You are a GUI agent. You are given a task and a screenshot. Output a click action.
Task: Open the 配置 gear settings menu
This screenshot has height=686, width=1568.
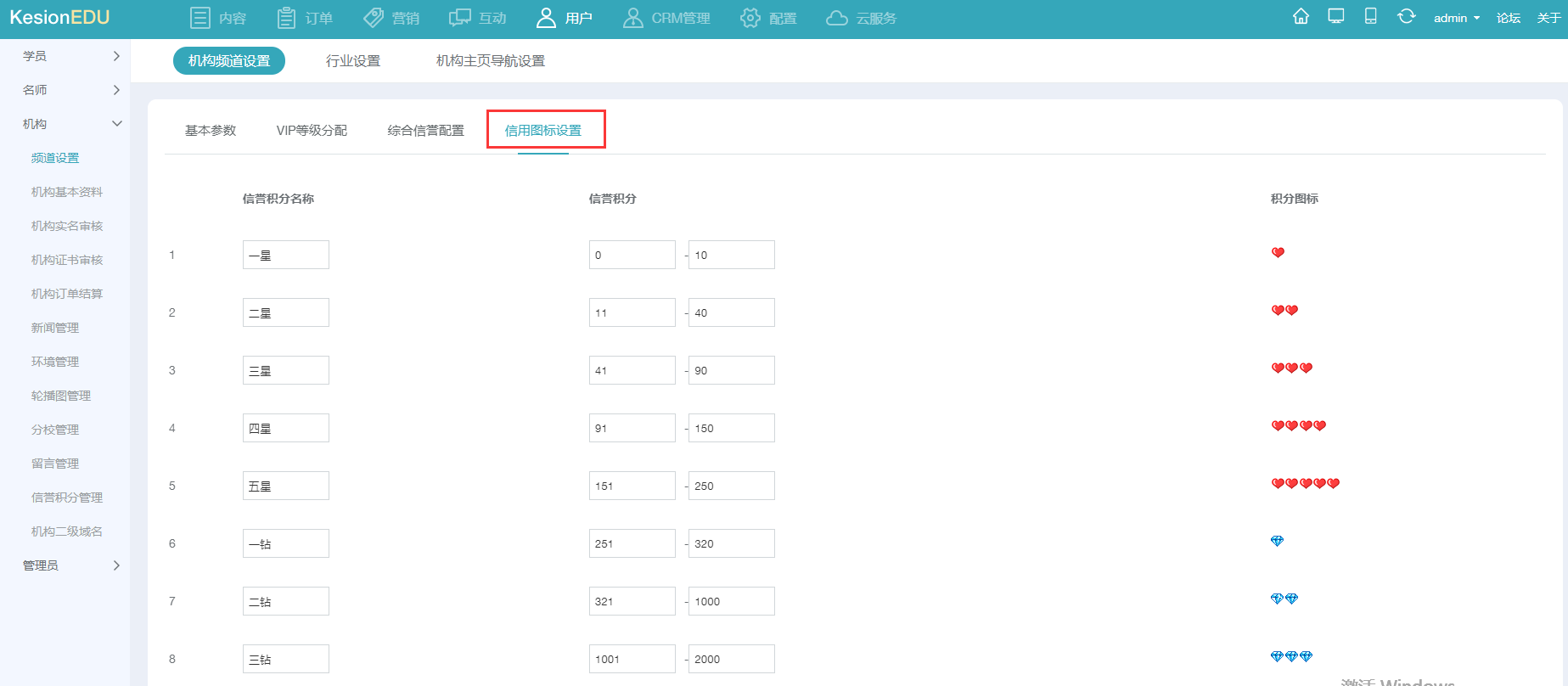pos(768,19)
